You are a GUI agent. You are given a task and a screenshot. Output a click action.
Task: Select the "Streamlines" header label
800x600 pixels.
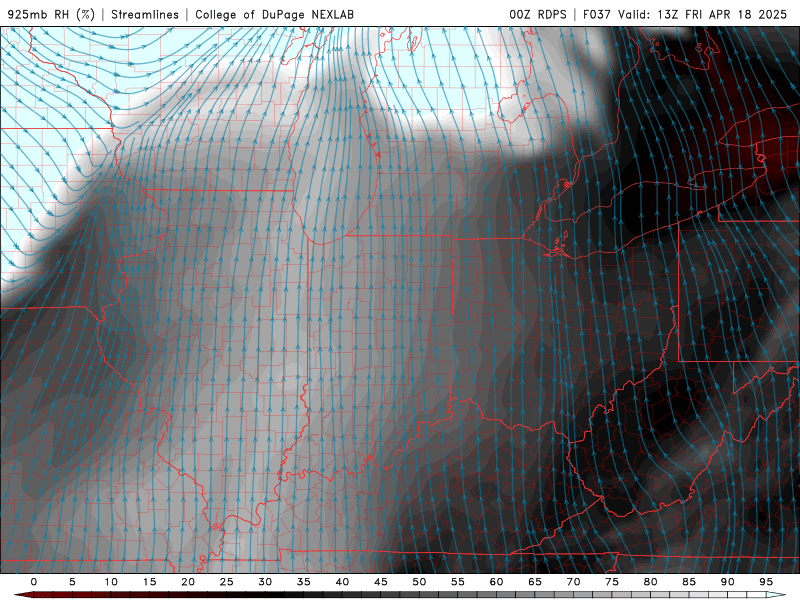coord(145,15)
